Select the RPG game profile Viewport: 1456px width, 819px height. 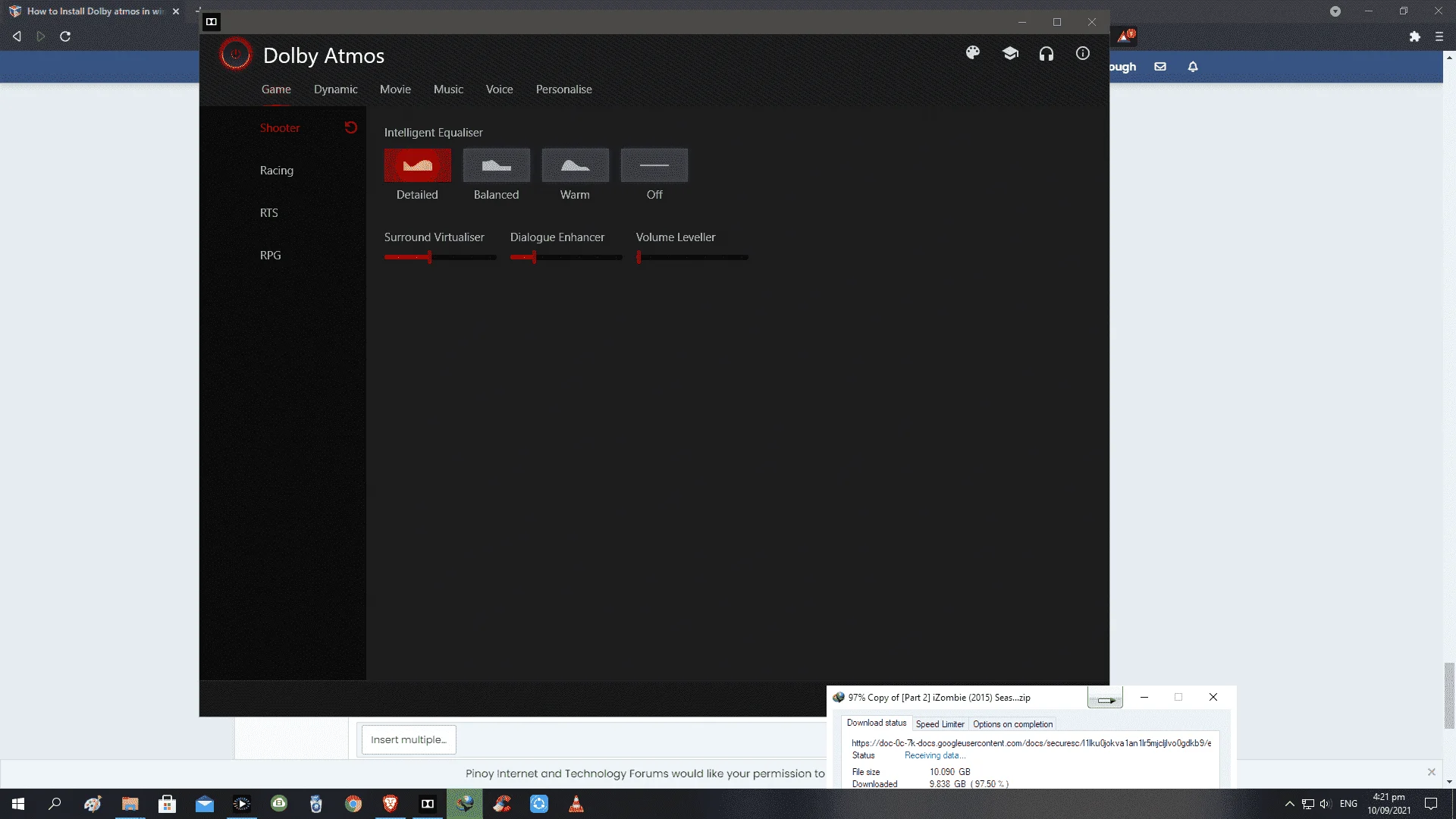271,256
